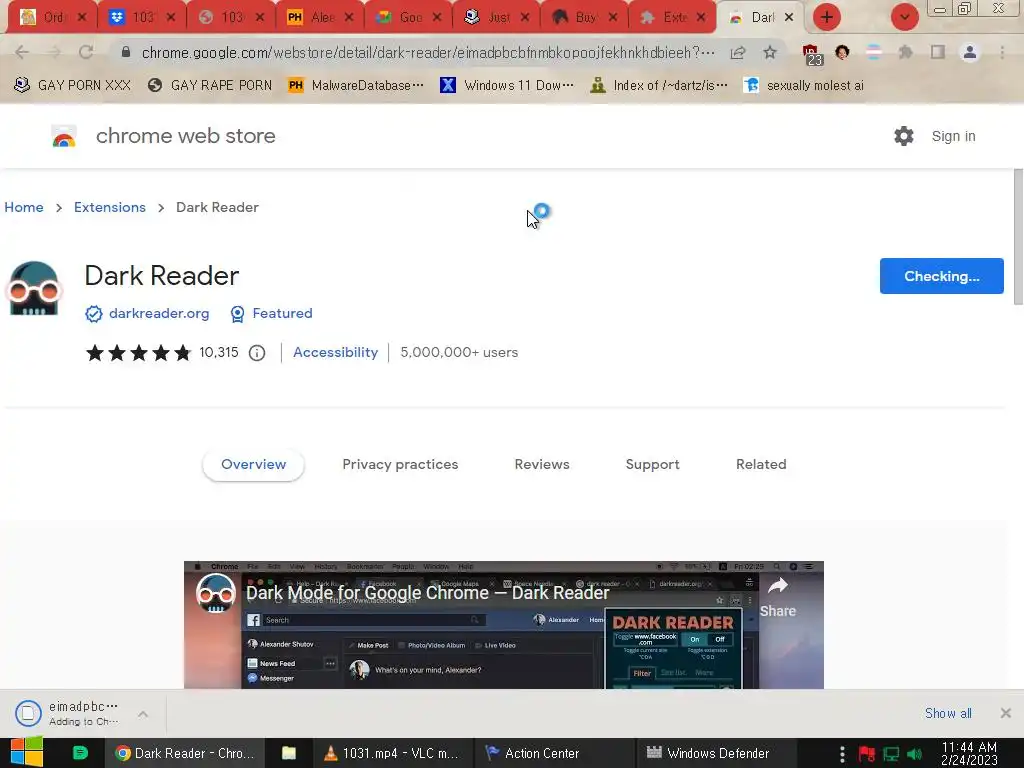
Task: Click the green taskbar app icon
Action: pos(80,753)
